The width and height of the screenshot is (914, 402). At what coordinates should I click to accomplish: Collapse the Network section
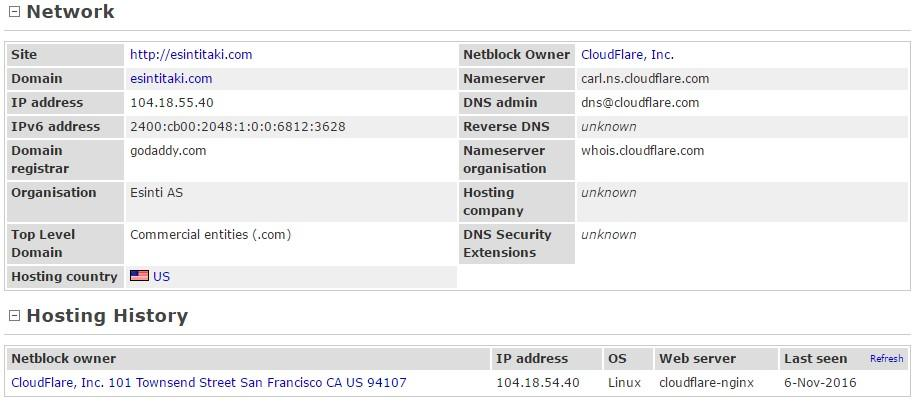(14, 13)
